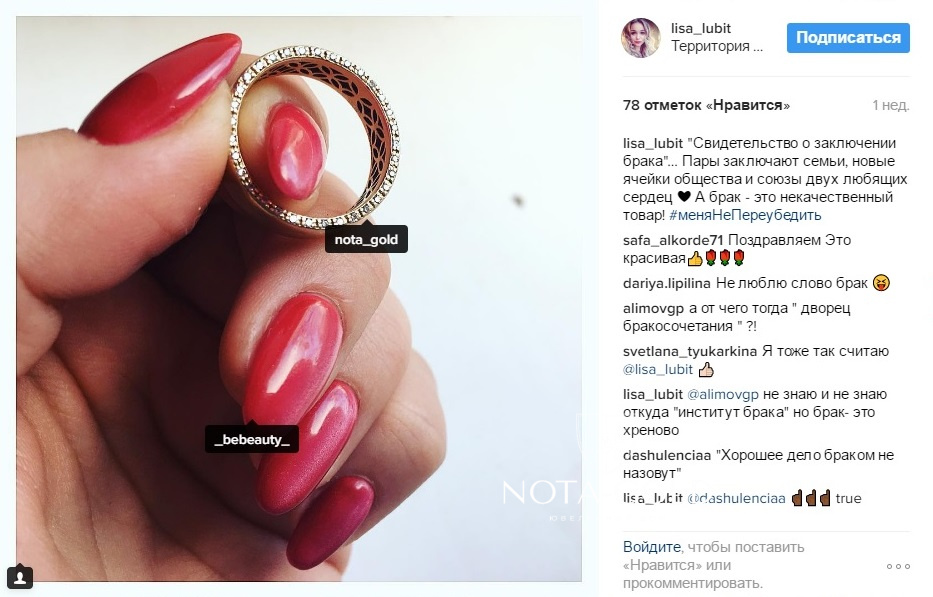Click the @dashulenciaa mention in the last comment
The width and height of the screenshot is (933, 597).
pos(736,498)
